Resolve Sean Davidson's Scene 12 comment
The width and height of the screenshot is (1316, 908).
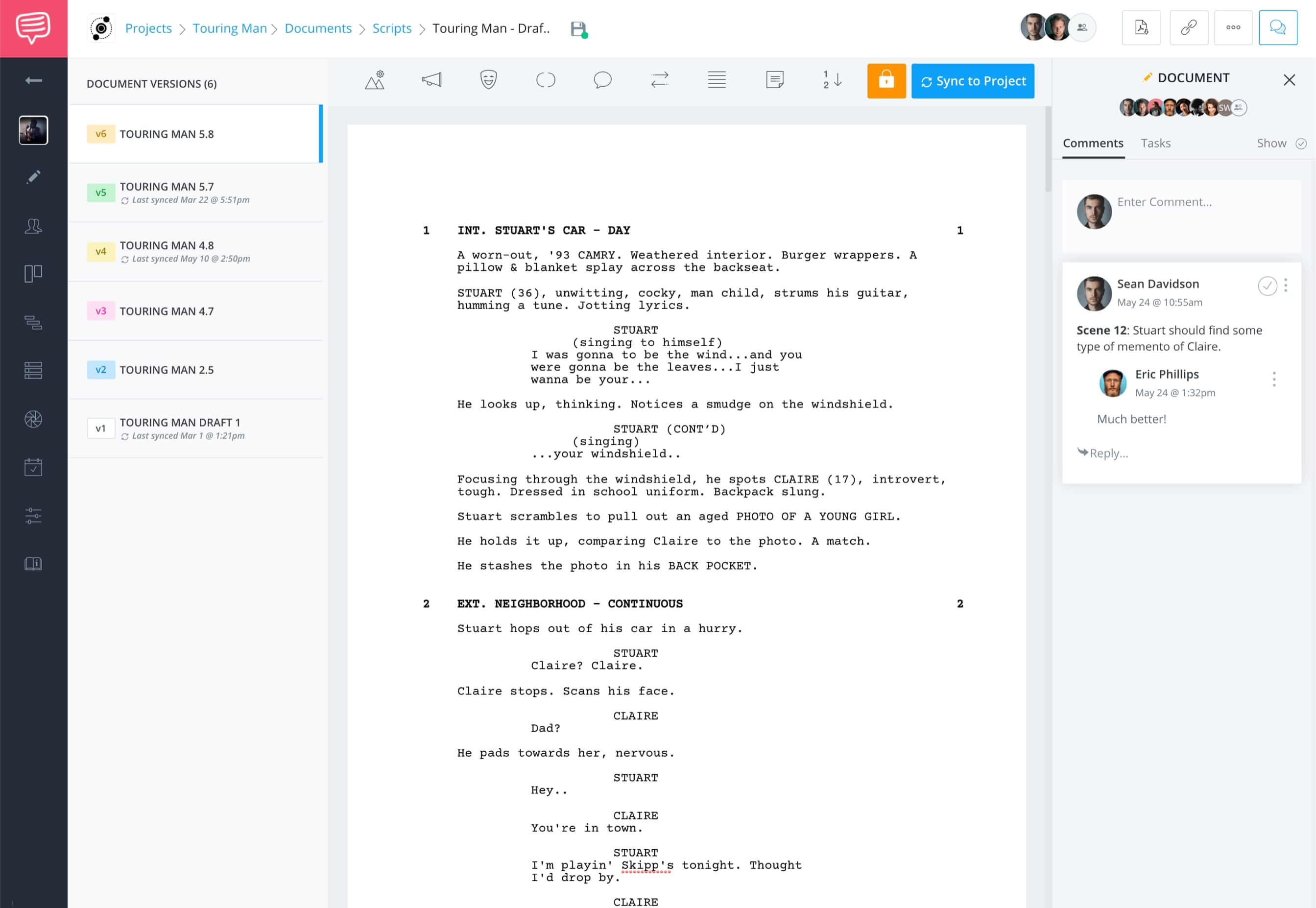[1267, 286]
